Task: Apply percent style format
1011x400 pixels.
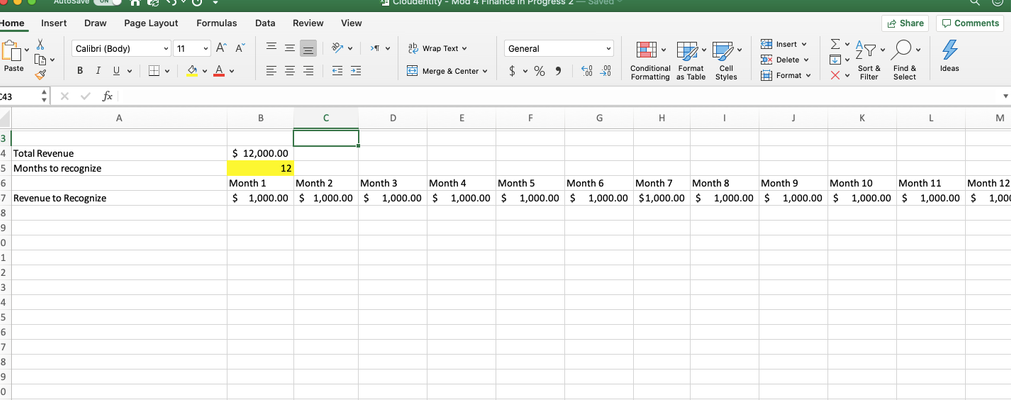Action: click(x=539, y=71)
